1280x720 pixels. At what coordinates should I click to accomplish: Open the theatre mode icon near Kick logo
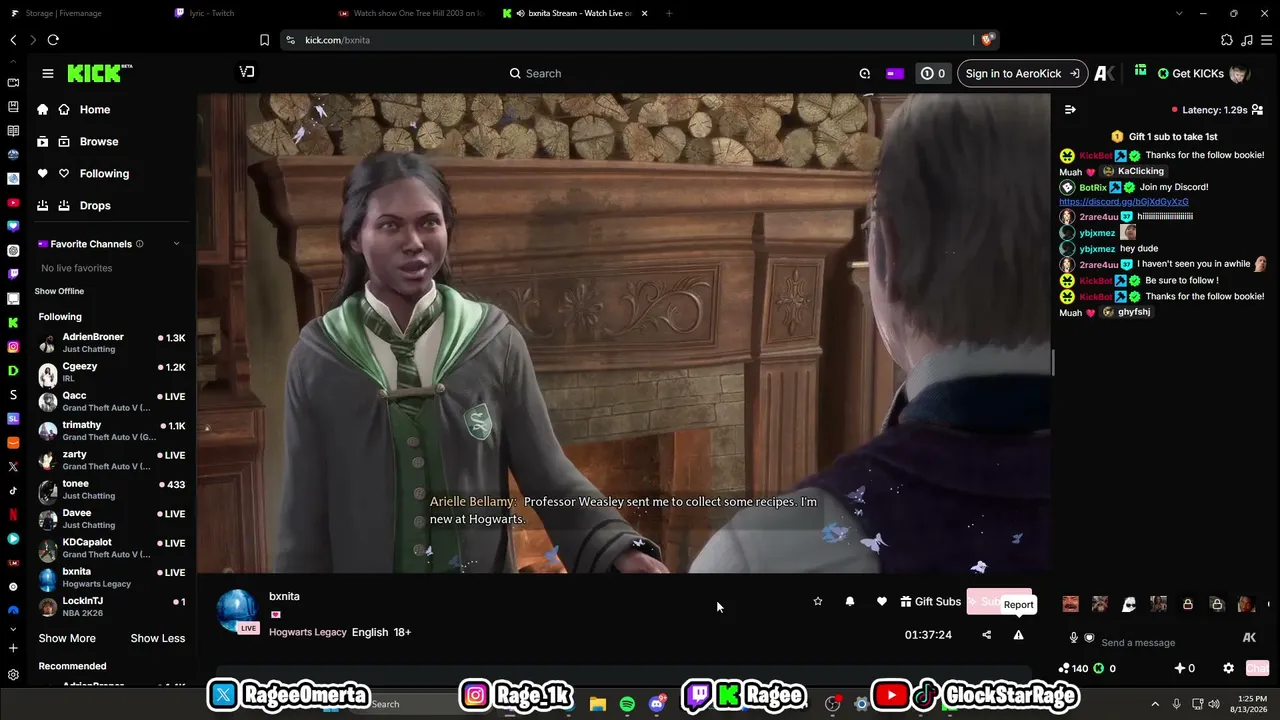[x=247, y=72]
